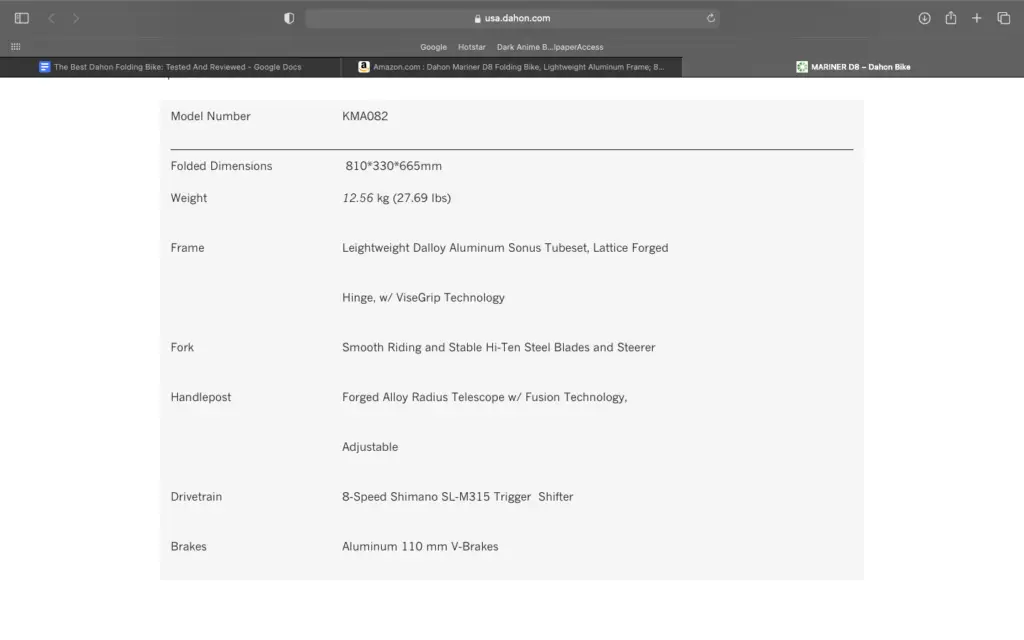Click the model number value KMA082
Viewport: 1024px width, 640px height.
(365, 116)
